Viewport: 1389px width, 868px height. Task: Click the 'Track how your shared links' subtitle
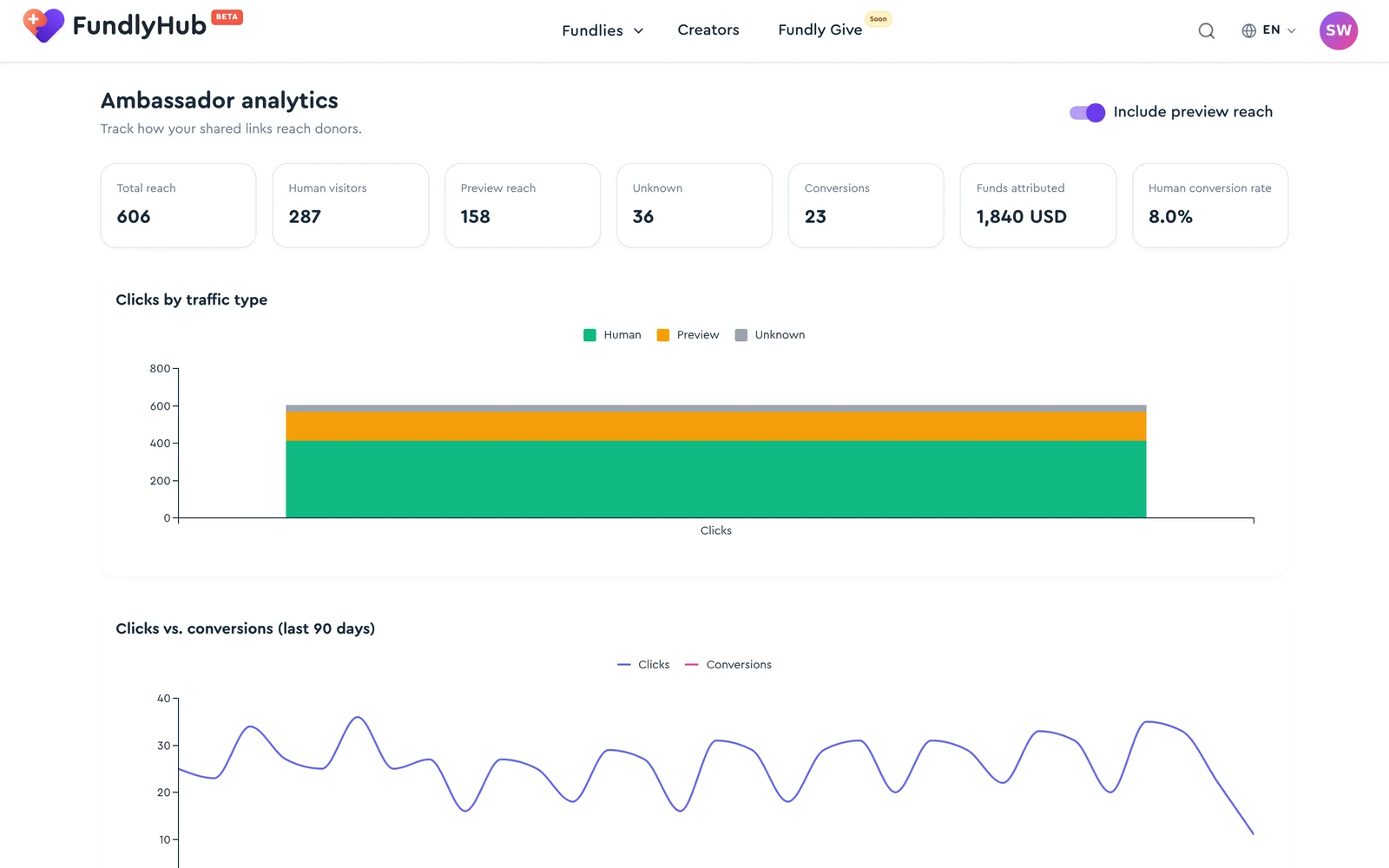231,128
